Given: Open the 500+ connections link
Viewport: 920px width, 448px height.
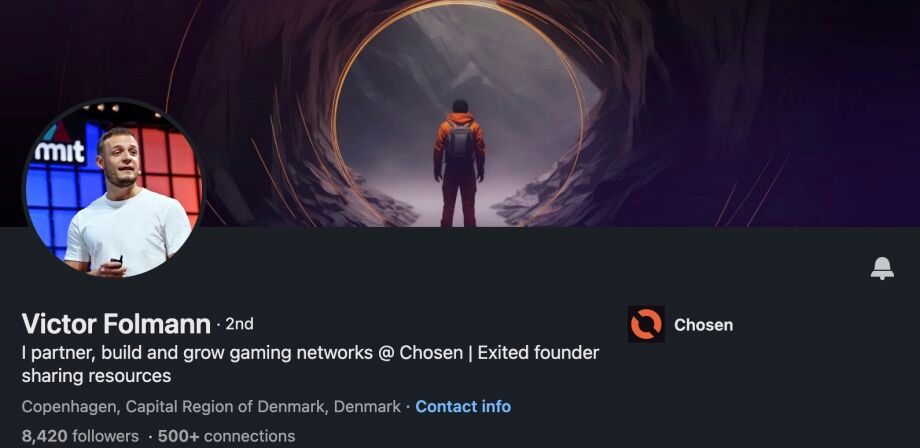Looking at the screenshot, I should click(x=226, y=436).
